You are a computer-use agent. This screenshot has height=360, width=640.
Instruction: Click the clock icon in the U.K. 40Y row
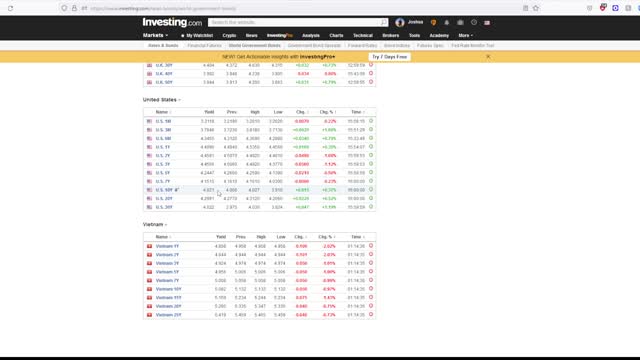[x=371, y=73]
